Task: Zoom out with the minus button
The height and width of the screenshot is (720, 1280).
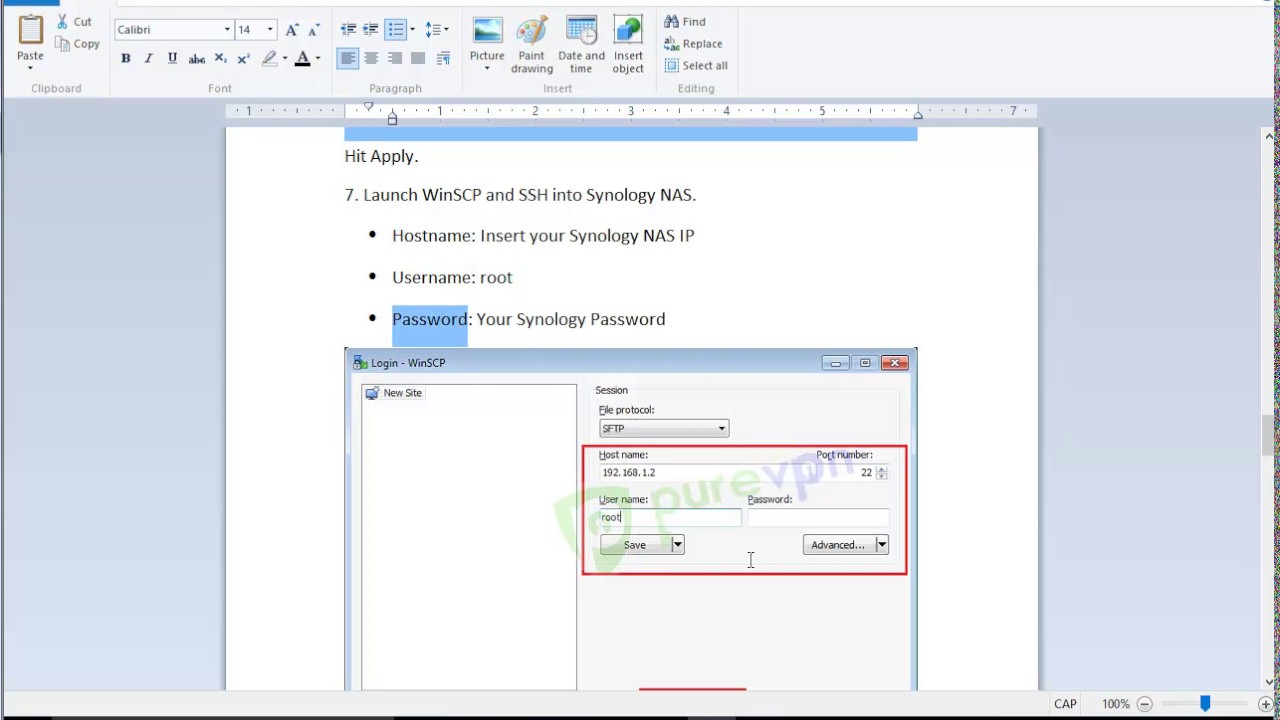Action: 1145,704
